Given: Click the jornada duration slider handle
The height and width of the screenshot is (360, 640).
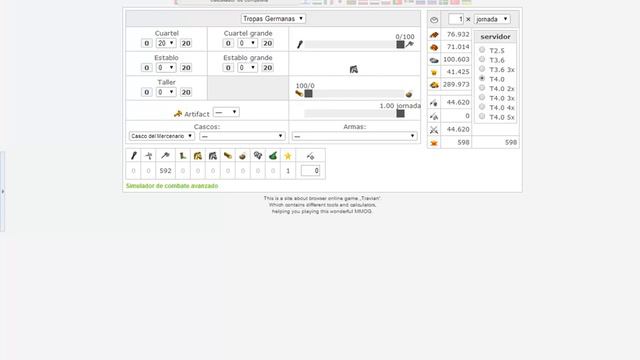Looking at the screenshot, I should pyautogui.click(x=400, y=113).
